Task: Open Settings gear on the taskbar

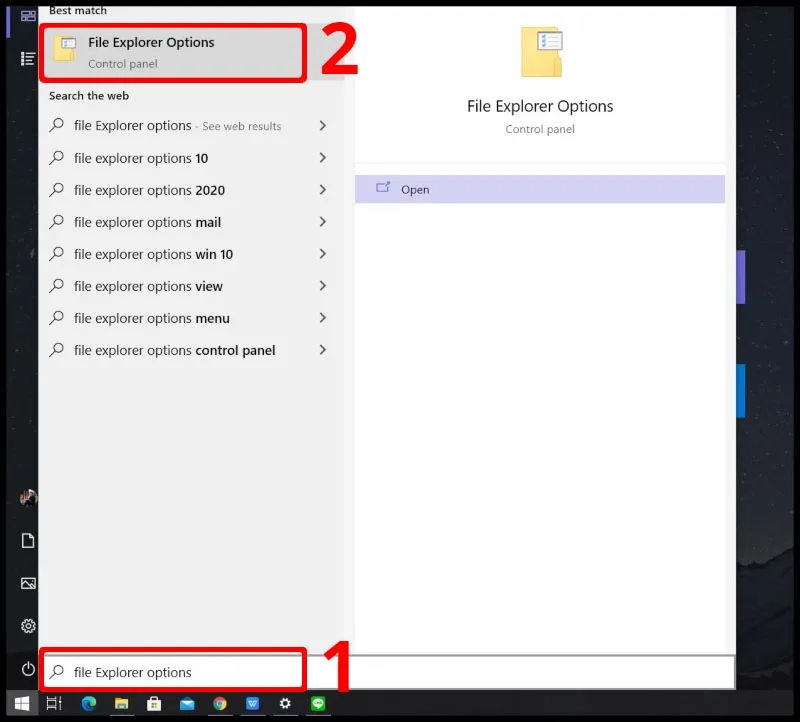Action: coord(285,704)
